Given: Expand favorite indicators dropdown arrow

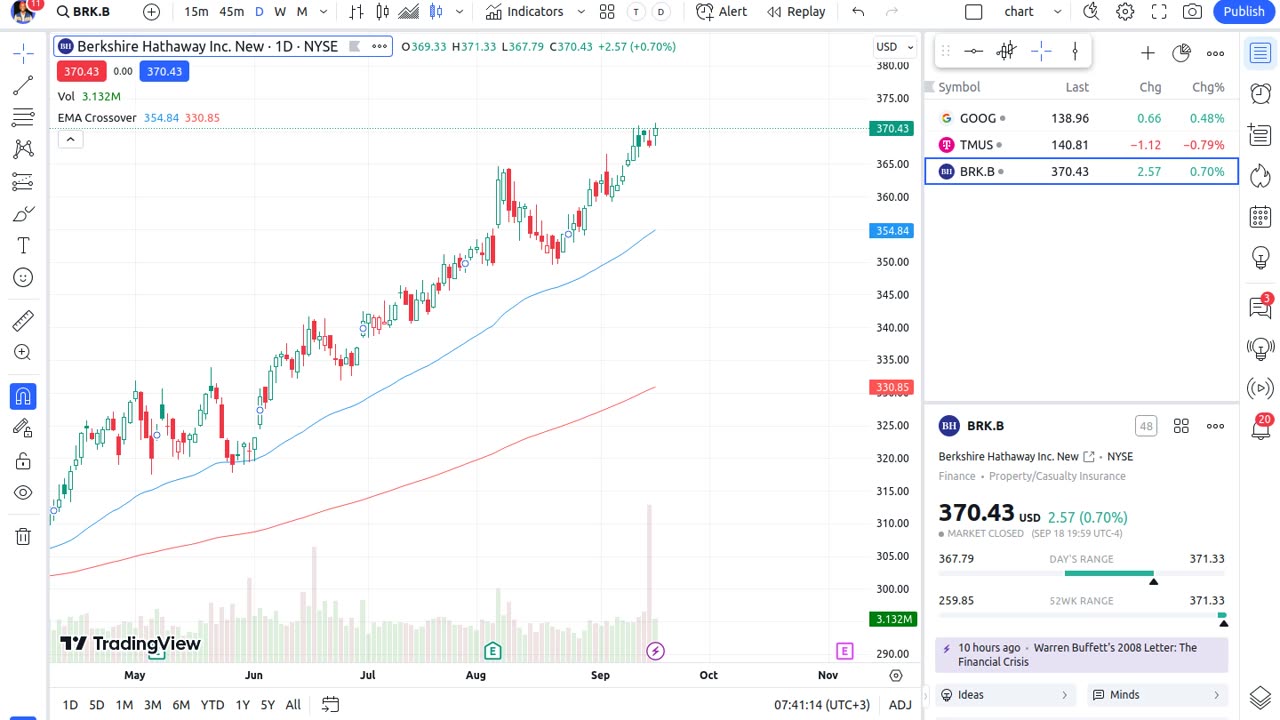Looking at the screenshot, I should coord(581,12).
